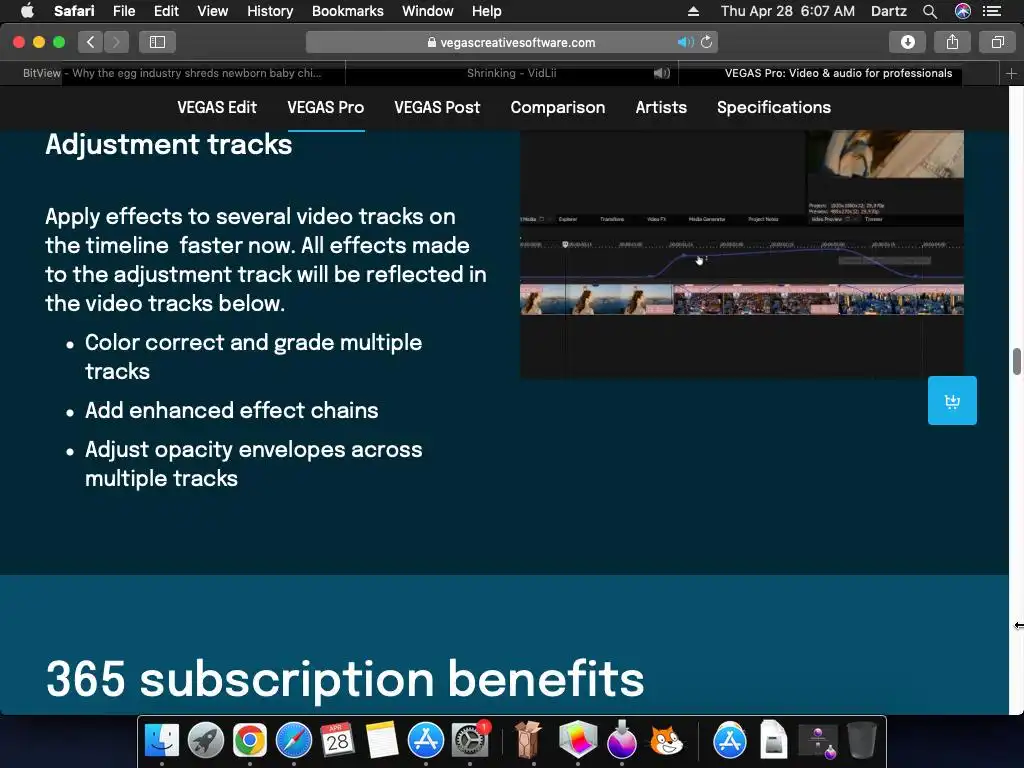Screen dimensions: 1024x768
Task: Open Finder from the Dock
Action: pos(161,741)
